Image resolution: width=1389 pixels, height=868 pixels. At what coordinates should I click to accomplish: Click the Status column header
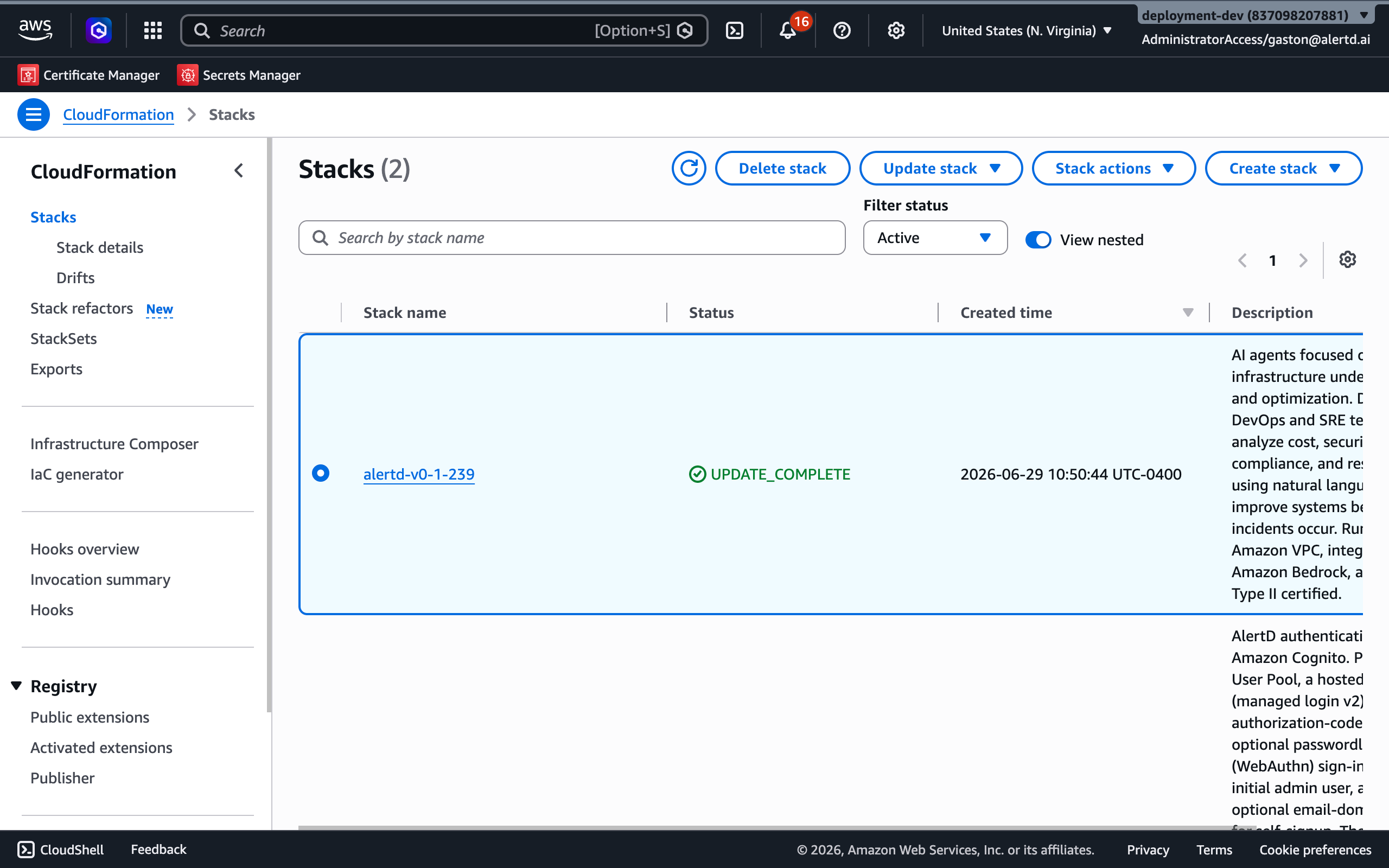click(x=711, y=312)
